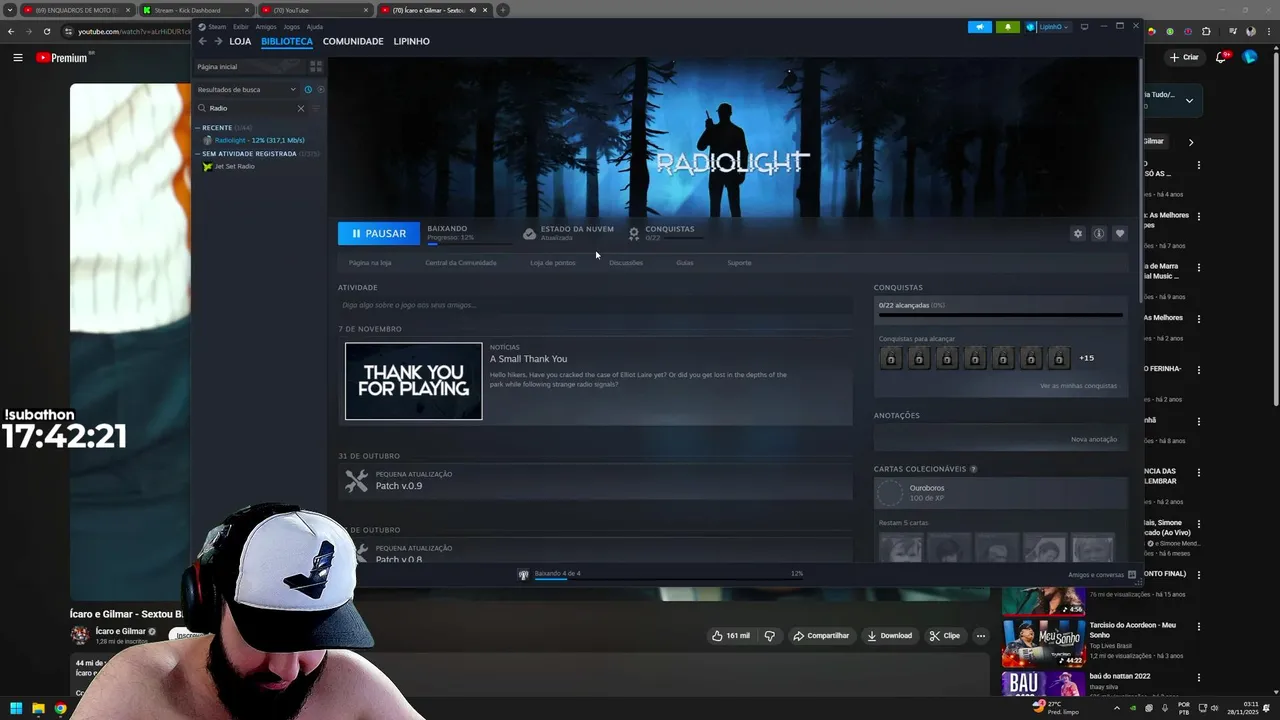
Task: Open the Exibir menu
Action: pos(241,27)
